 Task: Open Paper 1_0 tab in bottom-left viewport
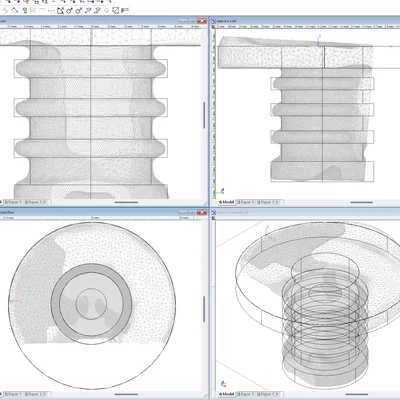point(36,394)
